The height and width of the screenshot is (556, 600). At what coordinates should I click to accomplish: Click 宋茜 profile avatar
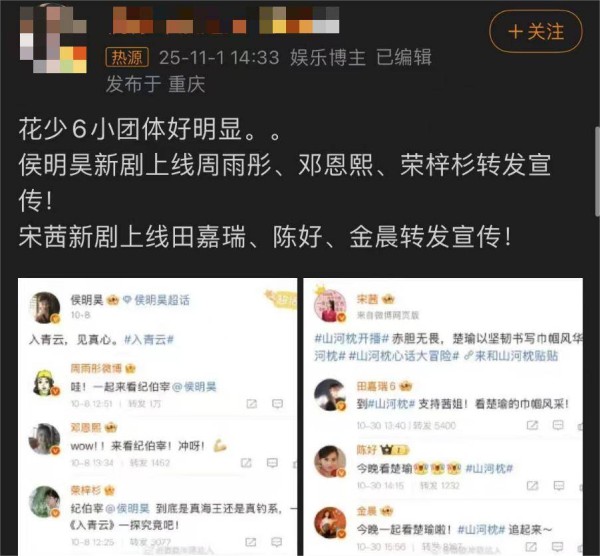[330, 306]
